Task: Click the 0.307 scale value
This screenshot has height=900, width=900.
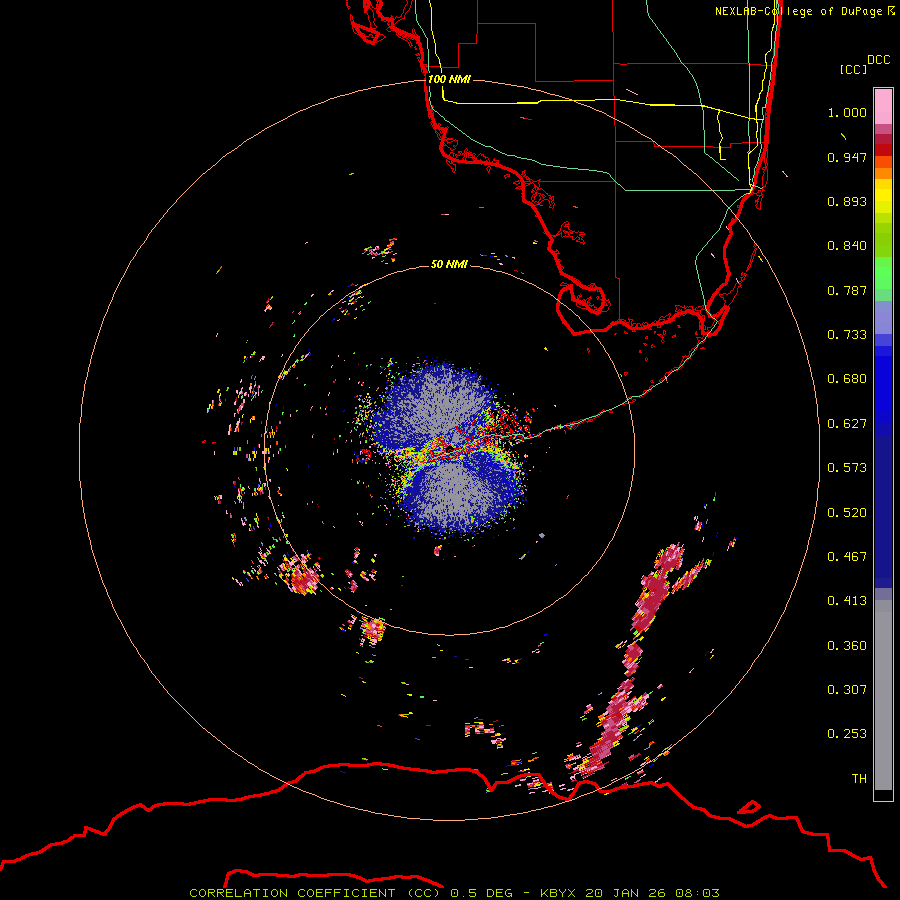Action: [x=847, y=690]
